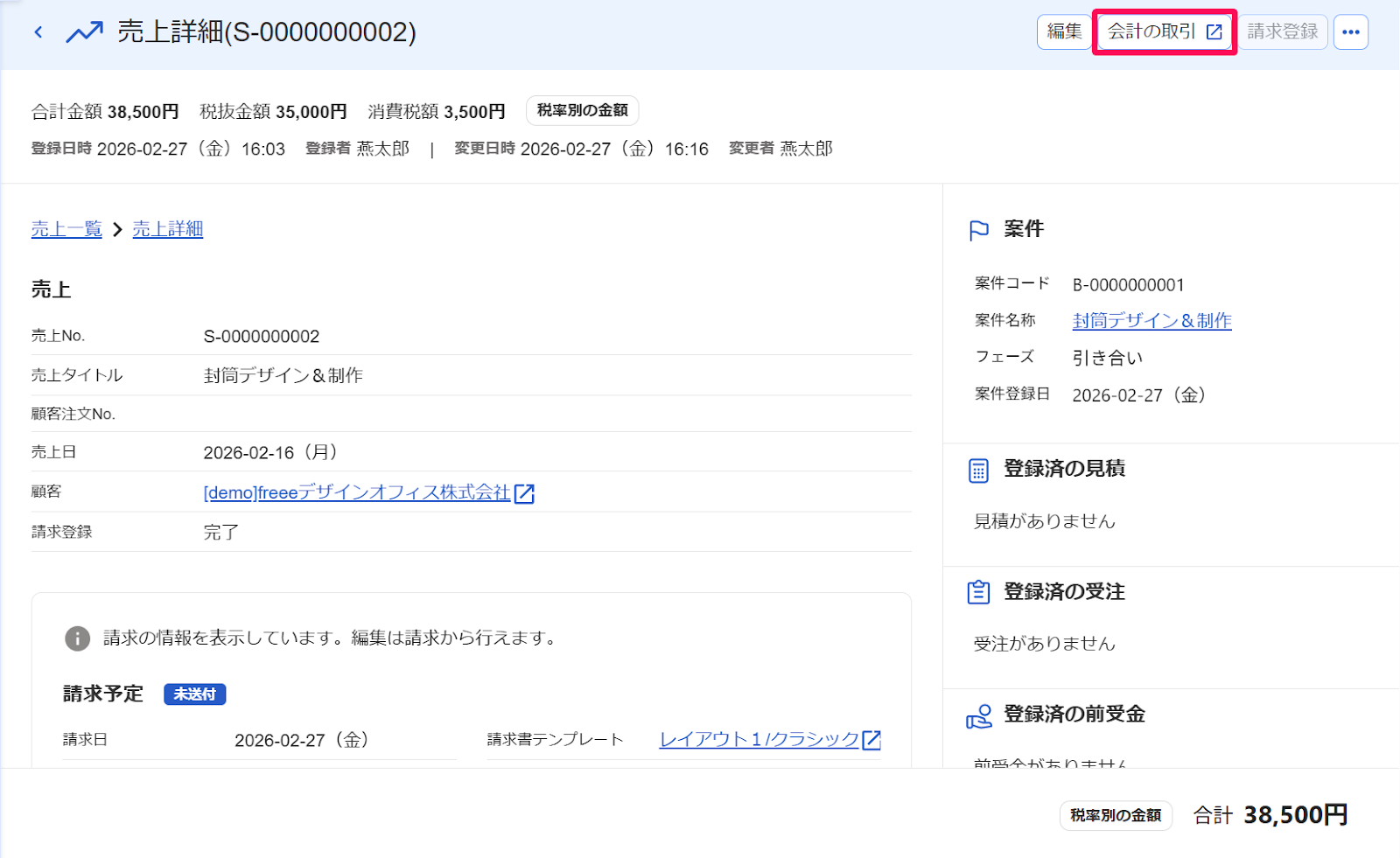Select the 案件登録日 2026-02-27（金） value
The height and width of the screenshot is (858, 1400).
(1139, 395)
